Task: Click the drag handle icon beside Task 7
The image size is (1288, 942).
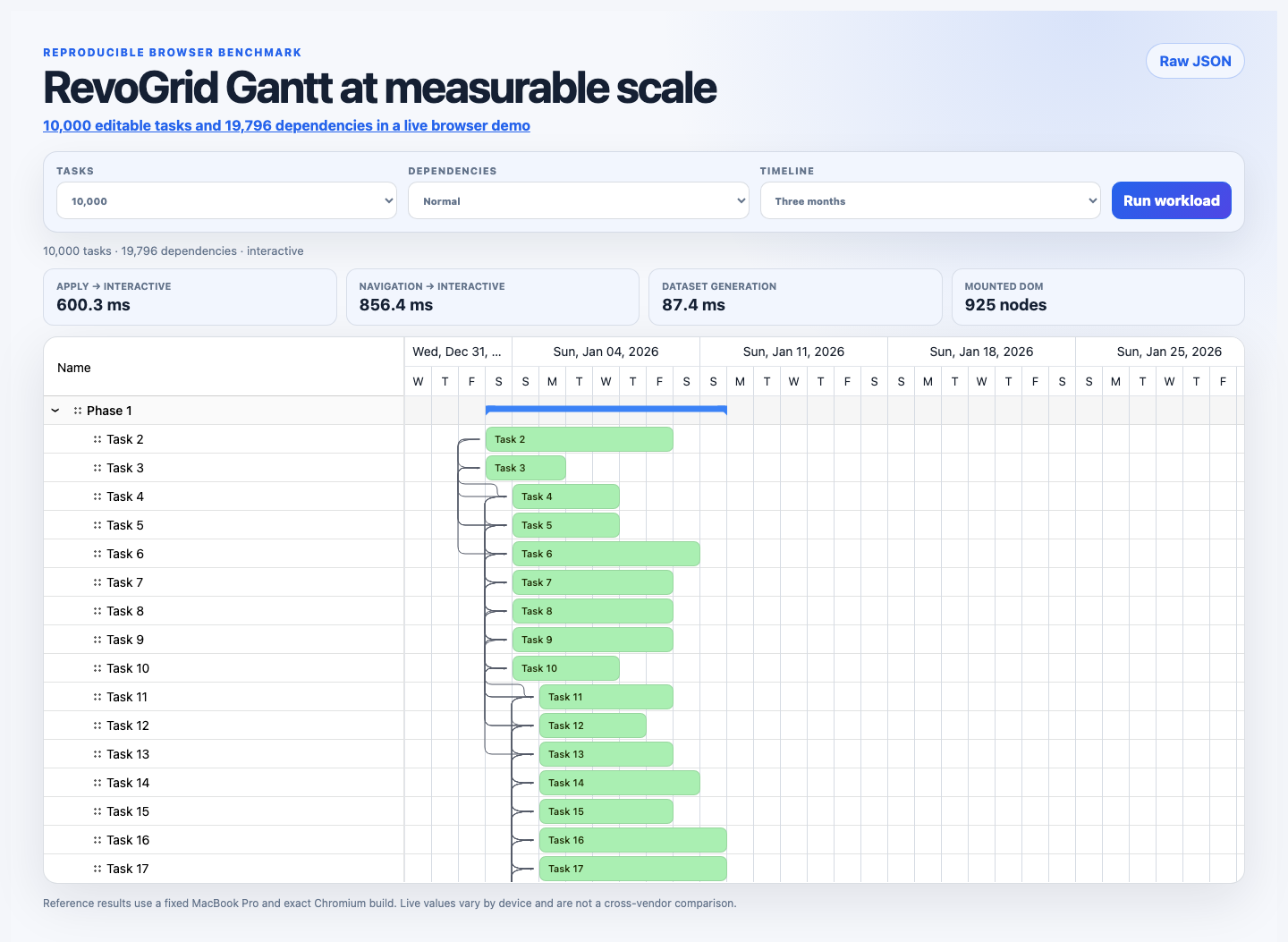Action: click(x=97, y=582)
